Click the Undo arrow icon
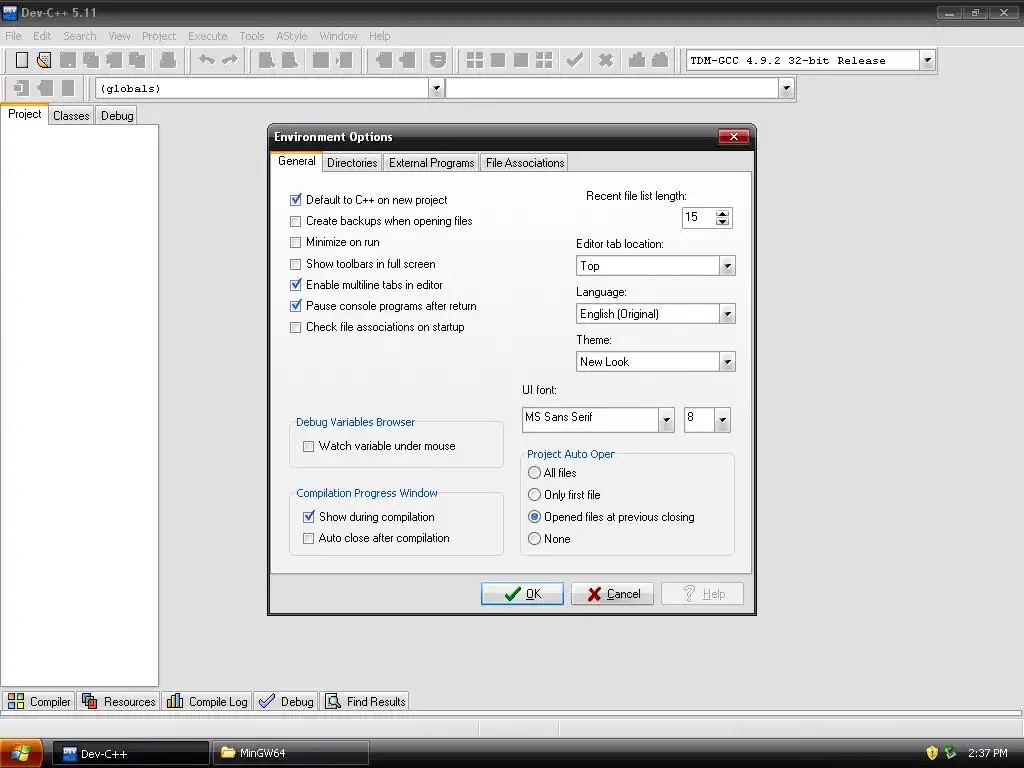Screen dimensions: 1024x768 [x=206, y=60]
